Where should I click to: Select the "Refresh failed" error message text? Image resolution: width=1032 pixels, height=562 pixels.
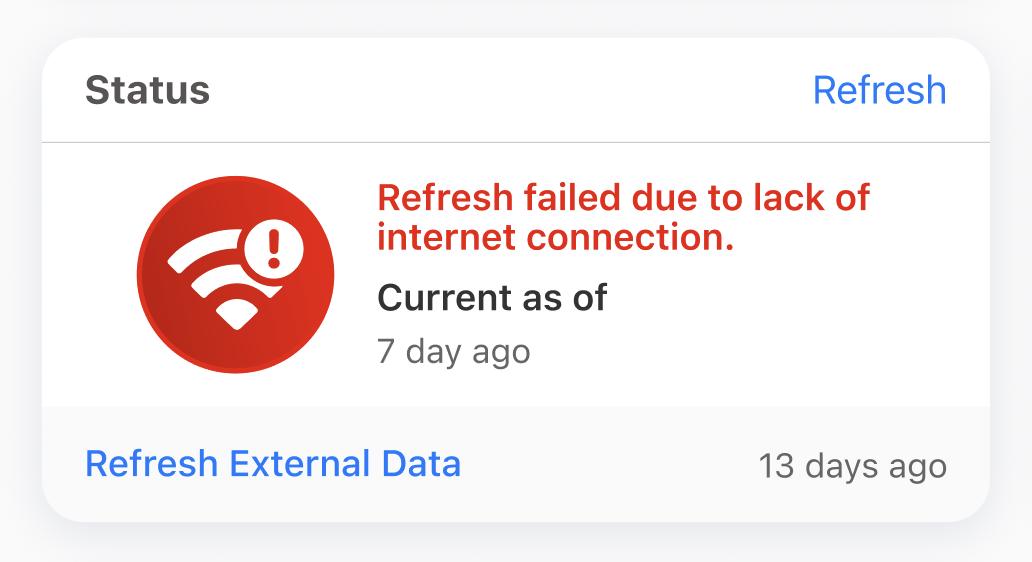pos(623,217)
